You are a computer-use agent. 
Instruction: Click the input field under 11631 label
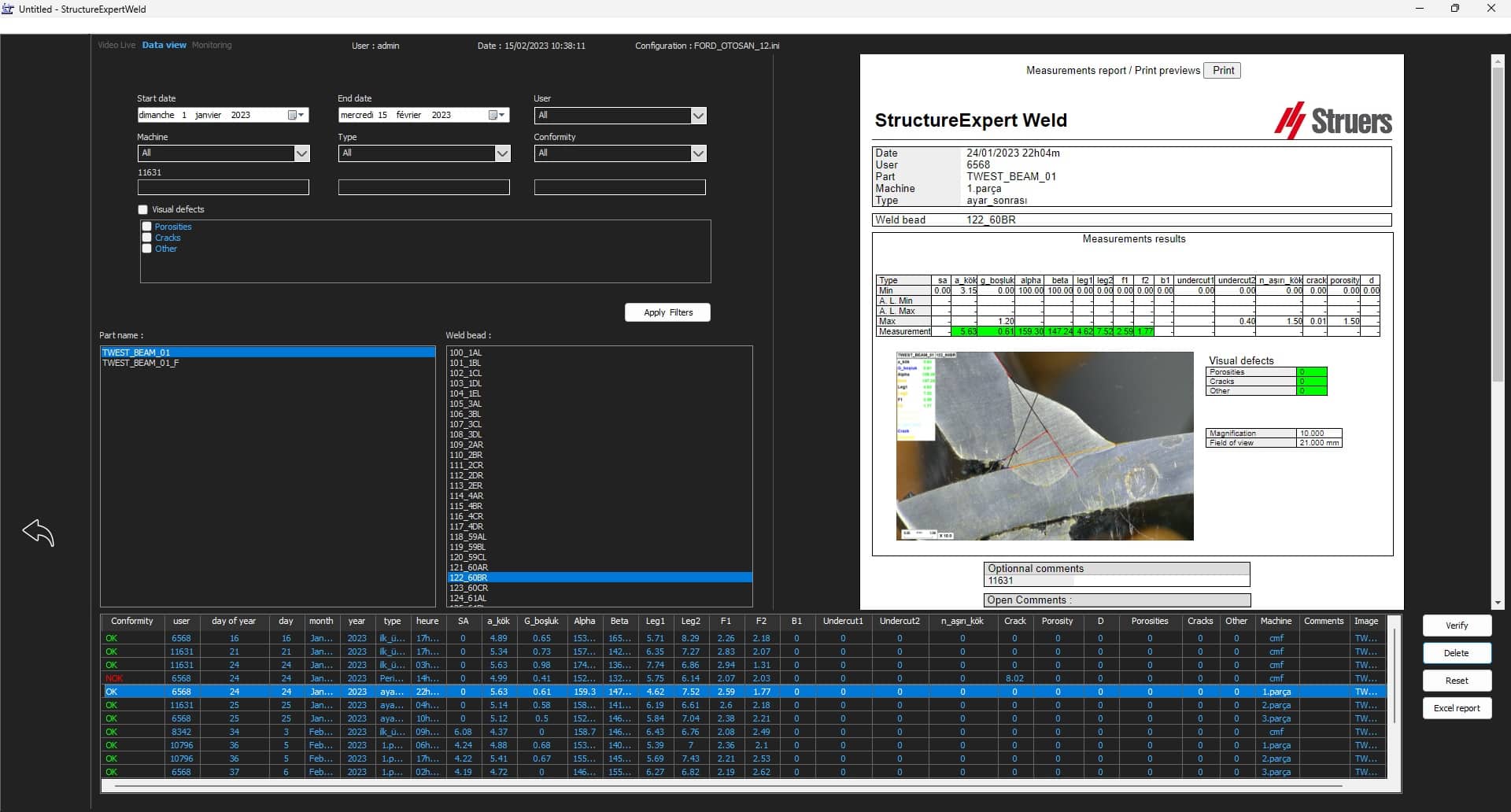pyautogui.click(x=224, y=187)
